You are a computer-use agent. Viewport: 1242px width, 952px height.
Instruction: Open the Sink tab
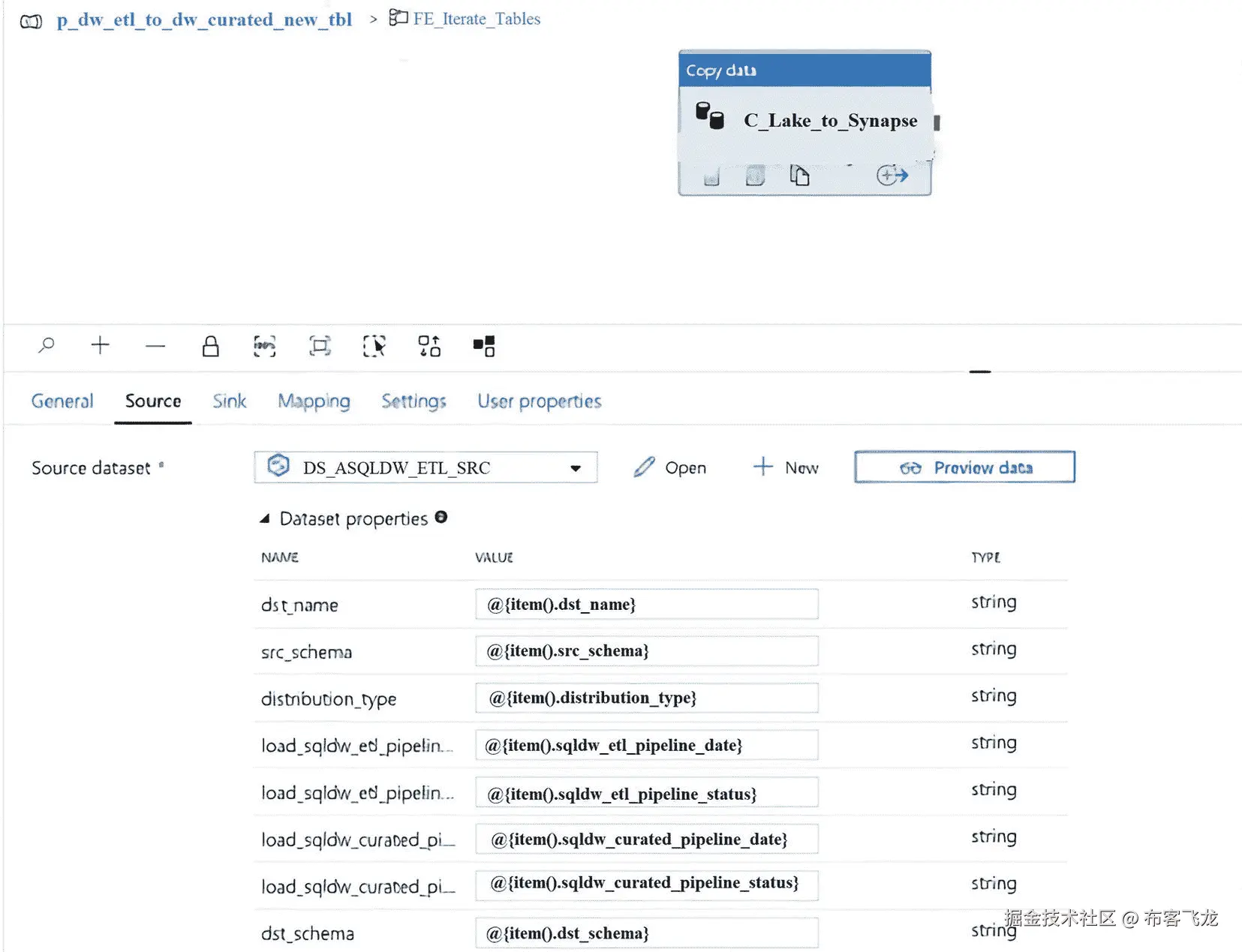pyautogui.click(x=229, y=401)
